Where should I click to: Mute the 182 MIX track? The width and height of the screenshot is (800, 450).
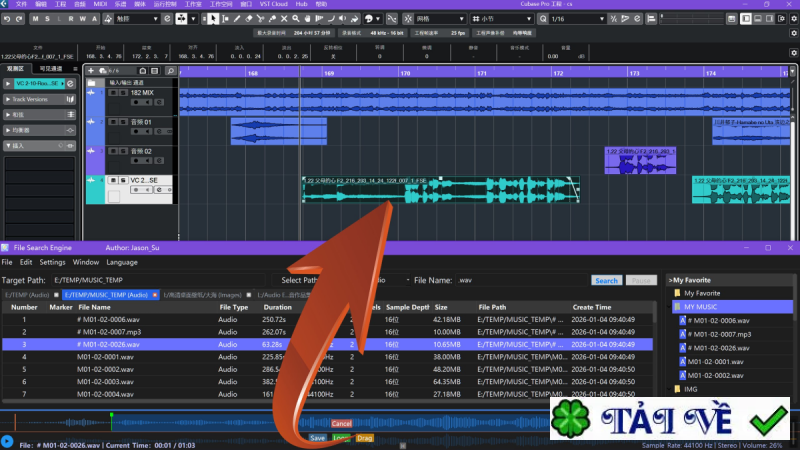pyautogui.click(x=112, y=93)
